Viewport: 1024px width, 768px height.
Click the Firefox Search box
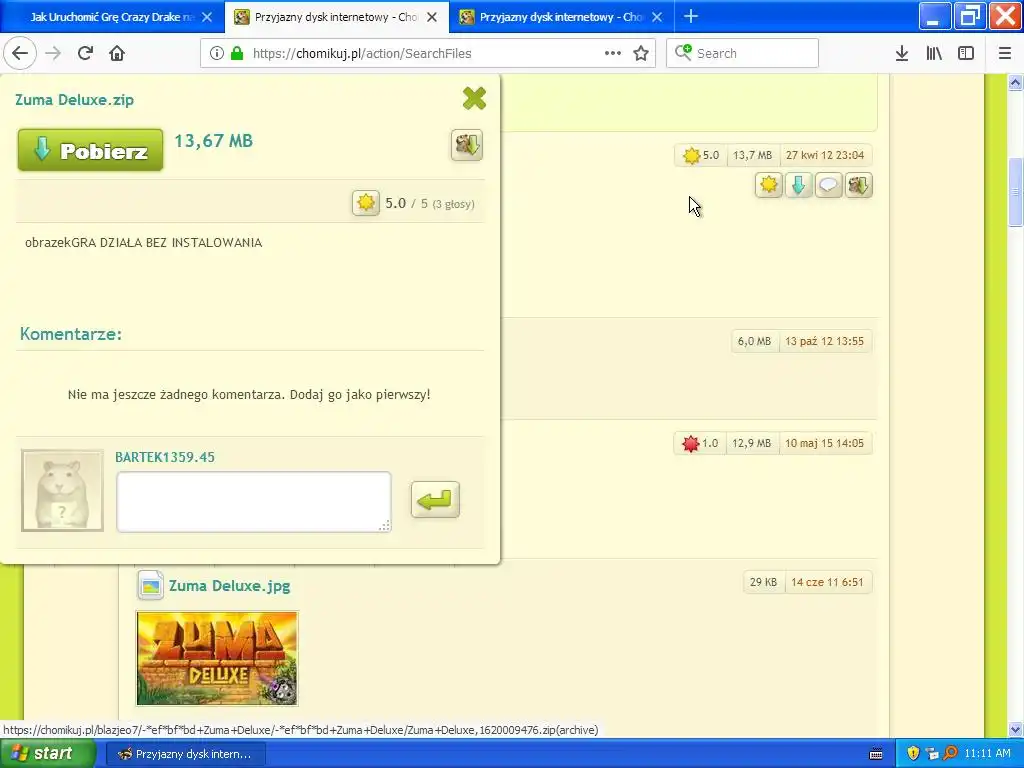743,53
